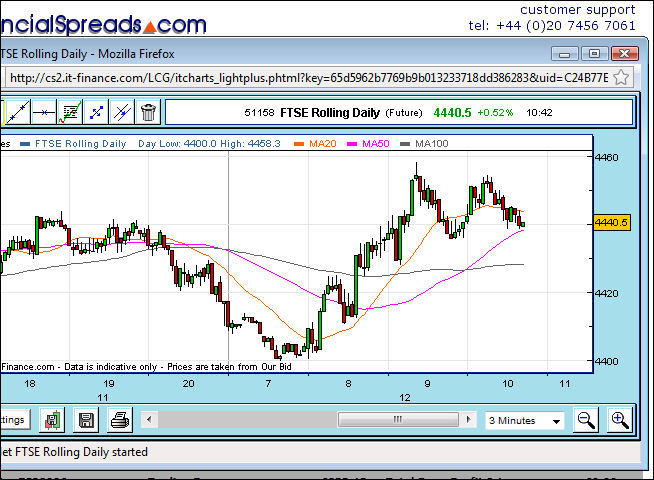This screenshot has height=480, width=654.
Task: Select the trend line drawing tool
Action: pyautogui.click(x=18, y=112)
